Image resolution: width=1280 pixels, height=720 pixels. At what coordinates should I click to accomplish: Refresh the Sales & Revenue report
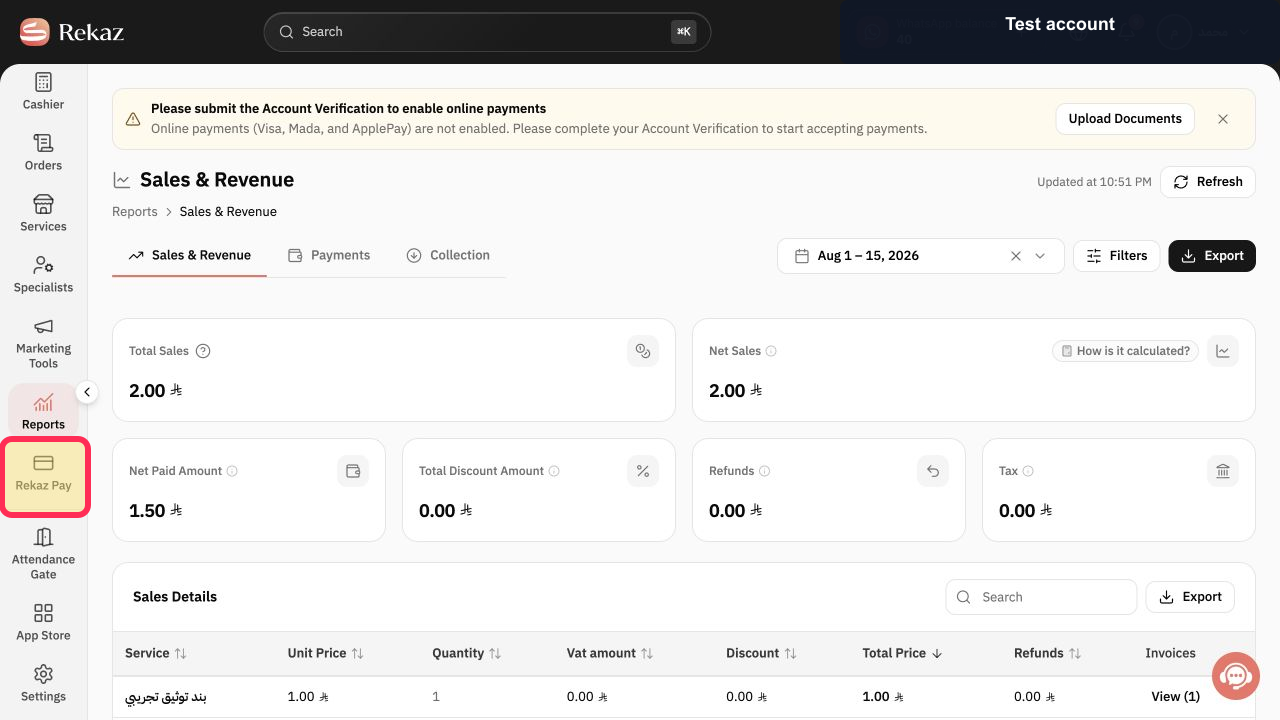[x=1208, y=182]
